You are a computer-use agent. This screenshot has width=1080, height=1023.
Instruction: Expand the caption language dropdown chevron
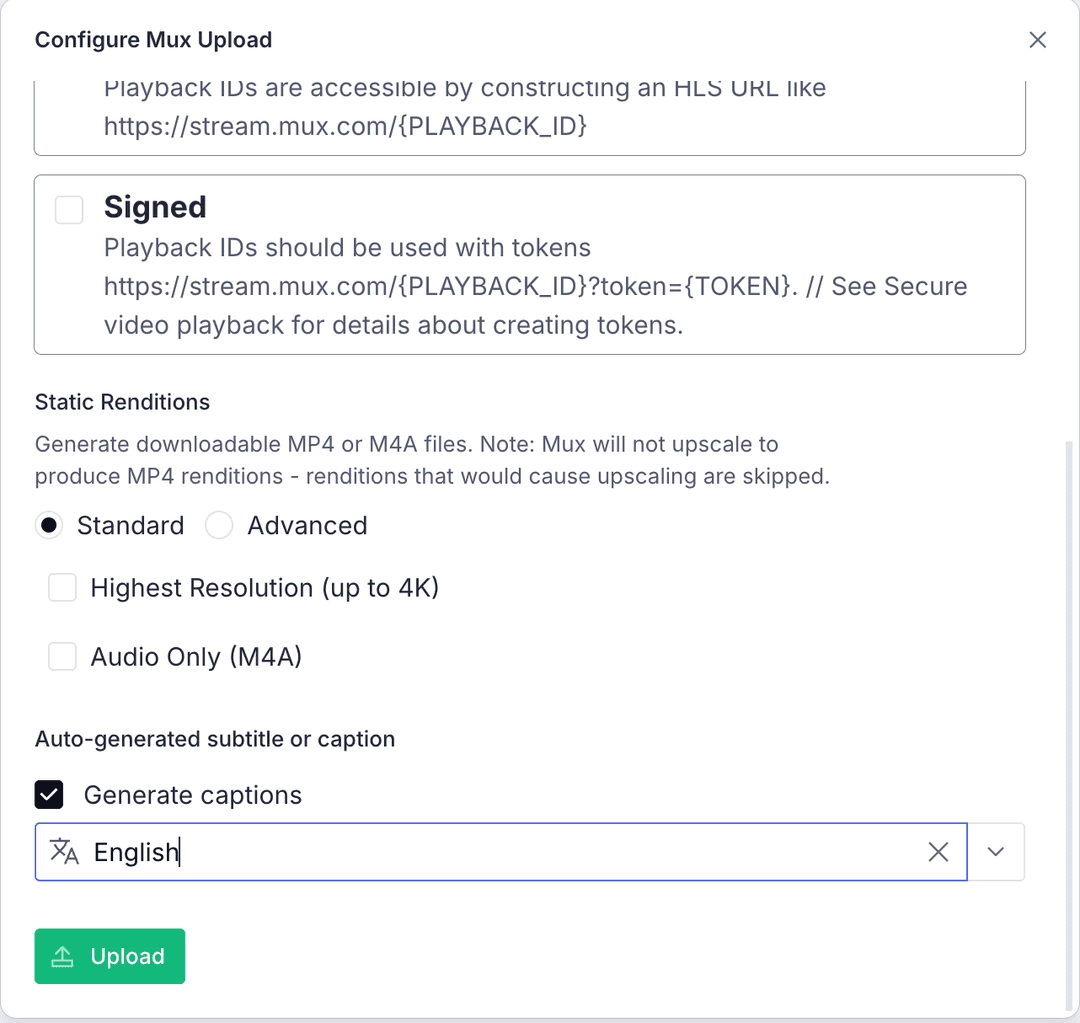996,852
